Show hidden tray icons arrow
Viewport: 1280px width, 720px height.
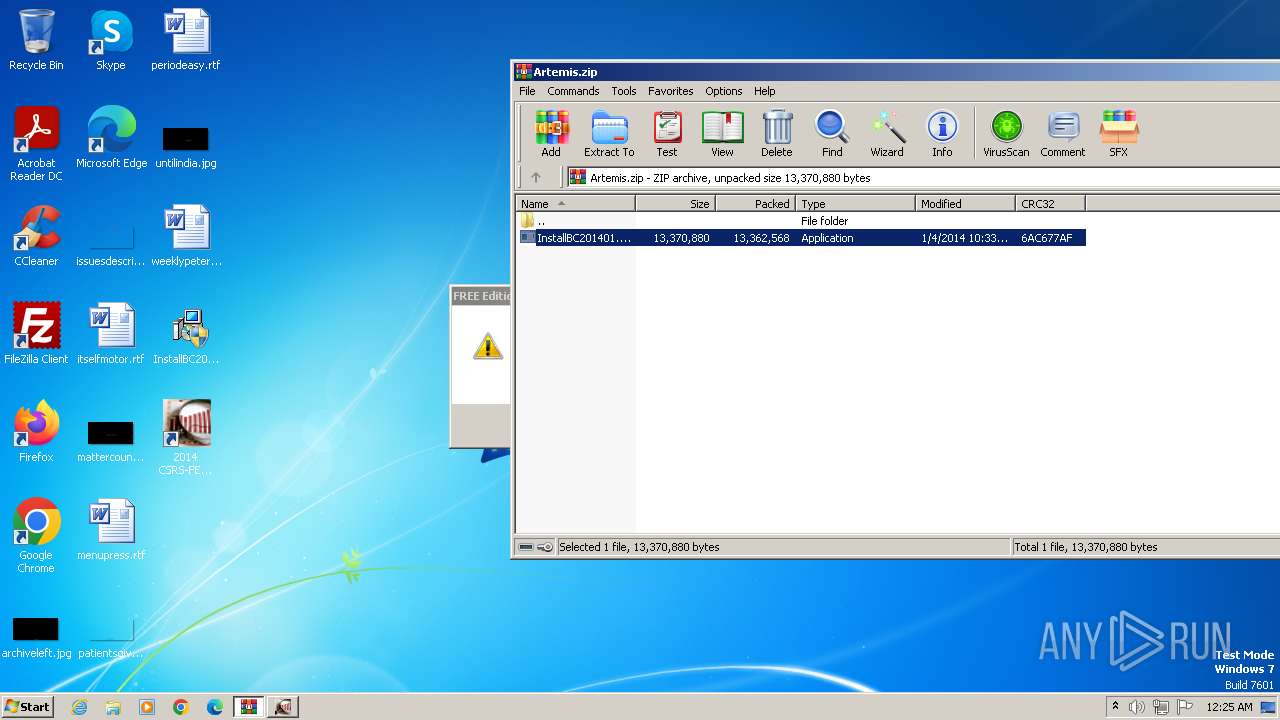pyautogui.click(x=1115, y=707)
